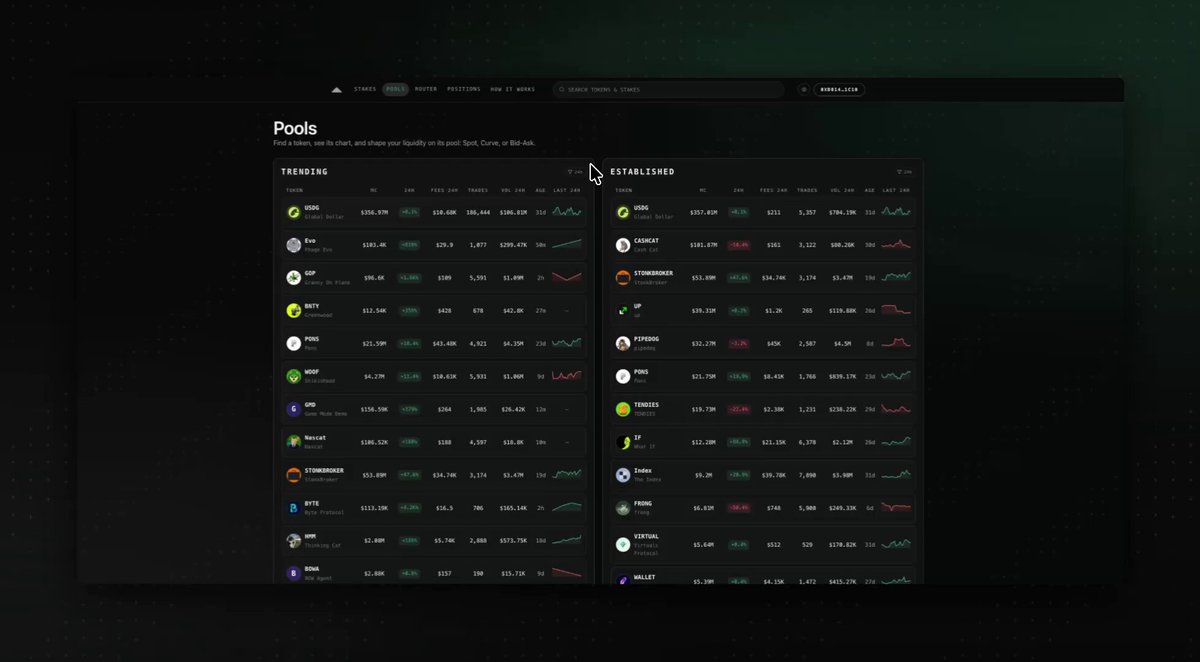Image resolution: width=1200 pixels, height=662 pixels.
Task: Click the USDG token icon in Trending
Action: pos(294,212)
